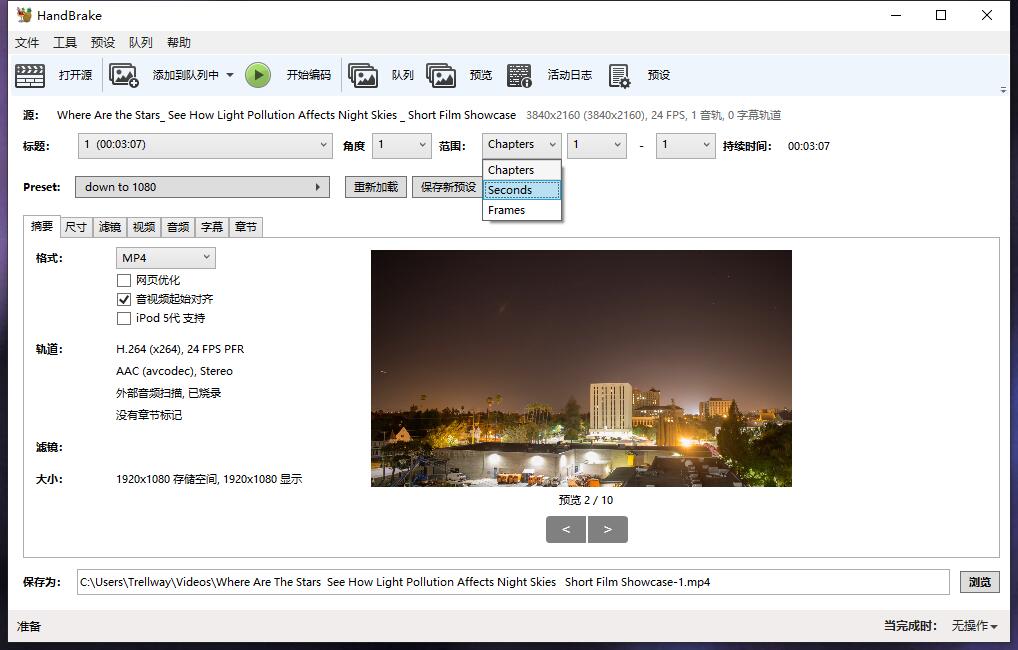Open the 添加到队列中 dropdown arrow

click(230, 75)
